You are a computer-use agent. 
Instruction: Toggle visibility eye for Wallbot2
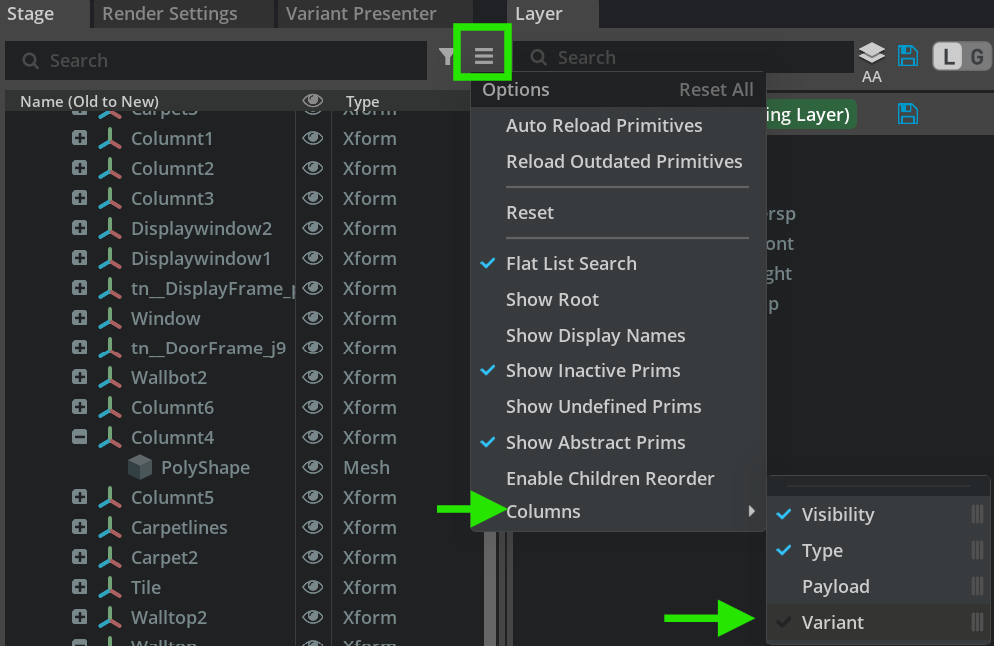point(313,378)
